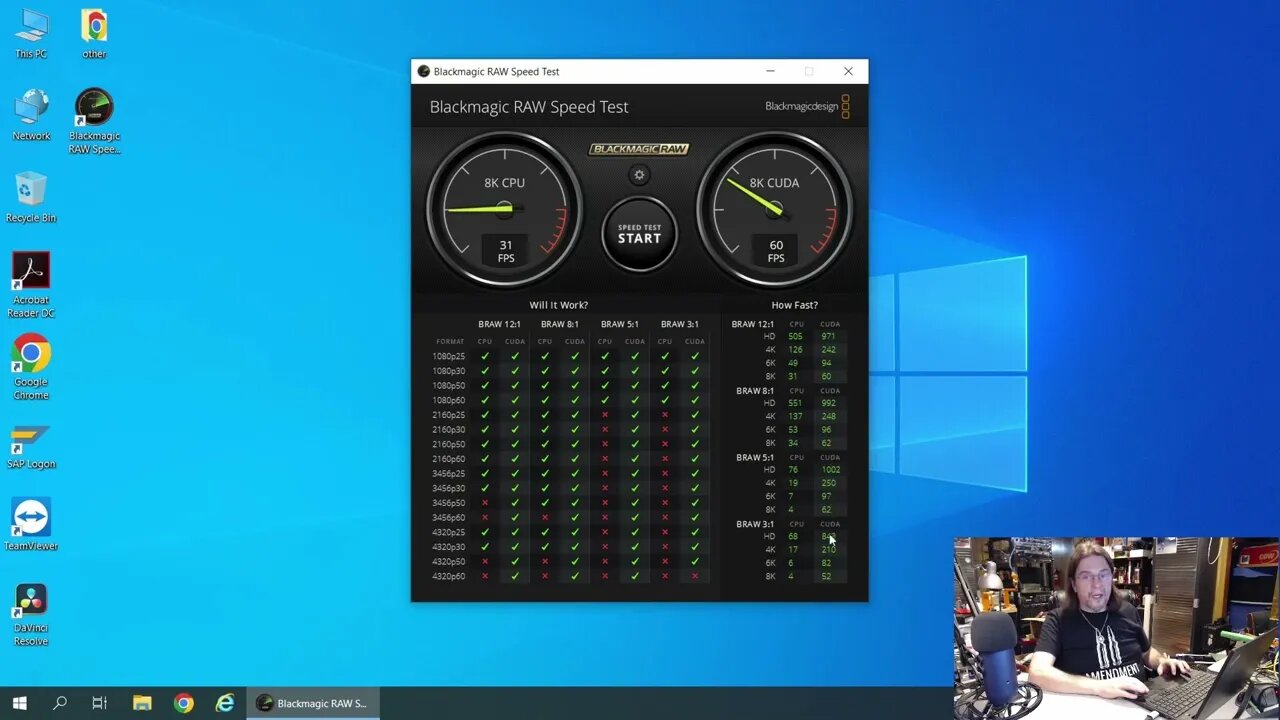Click the value 1002 under BRAW 5:1
This screenshot has width=1280, height=720.
(830, 470)
